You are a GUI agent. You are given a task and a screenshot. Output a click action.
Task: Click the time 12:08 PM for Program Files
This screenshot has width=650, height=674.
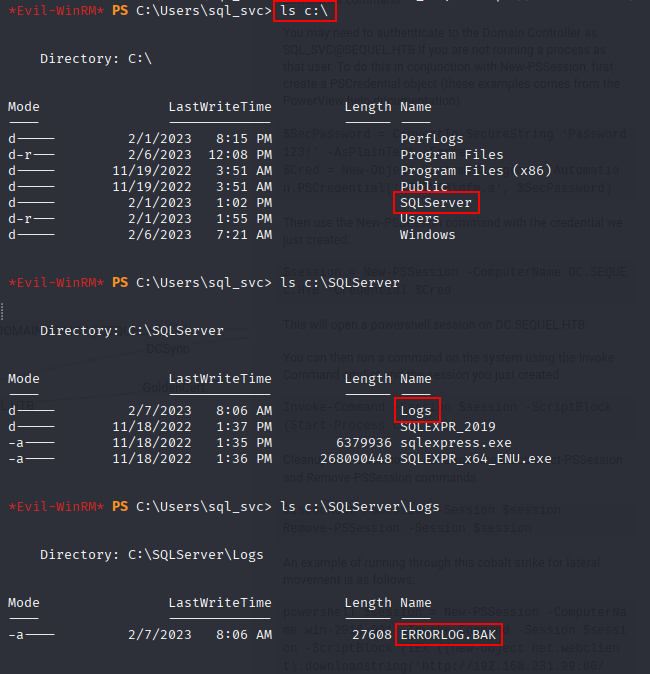[x=240, y=154]
